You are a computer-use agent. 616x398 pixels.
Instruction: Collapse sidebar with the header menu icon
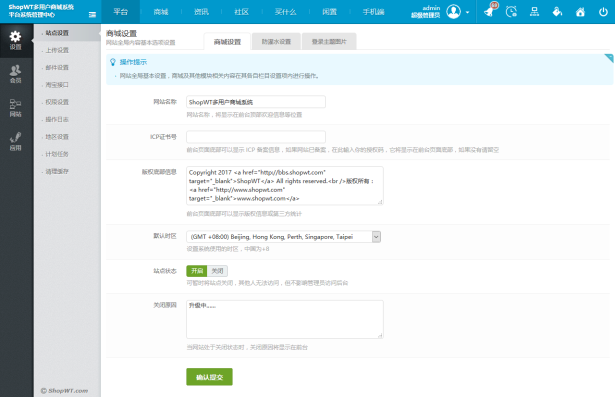(x=92, y=15)
